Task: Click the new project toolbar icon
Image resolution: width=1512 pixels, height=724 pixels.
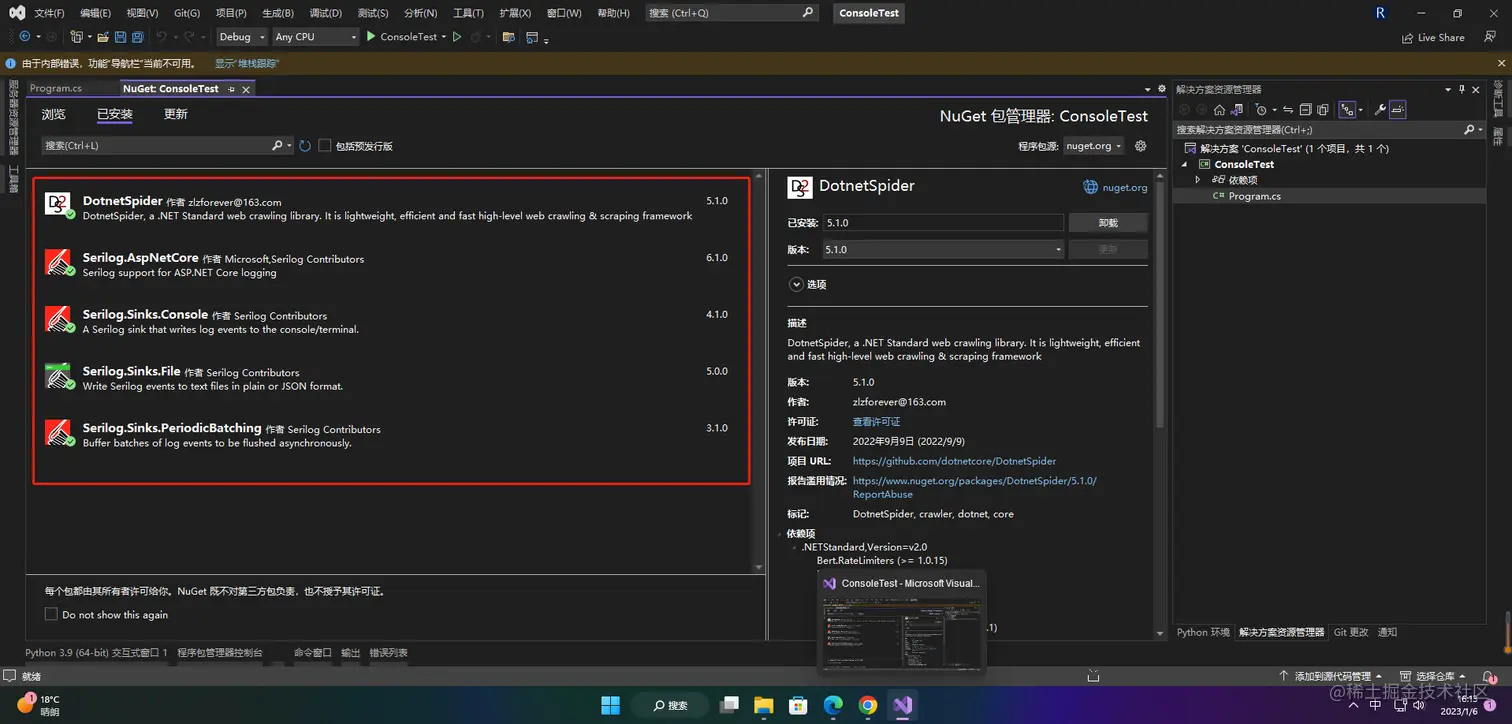Action: coord(77,37)
